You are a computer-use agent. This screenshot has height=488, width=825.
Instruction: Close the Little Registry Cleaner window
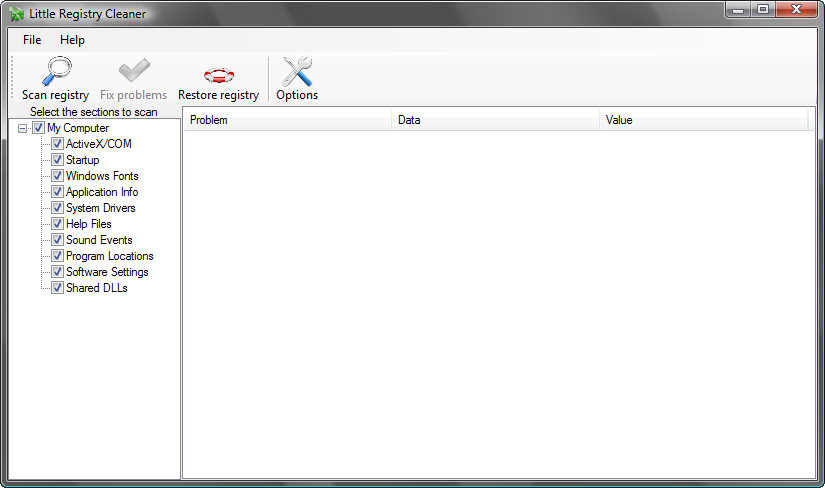(796, 10)
